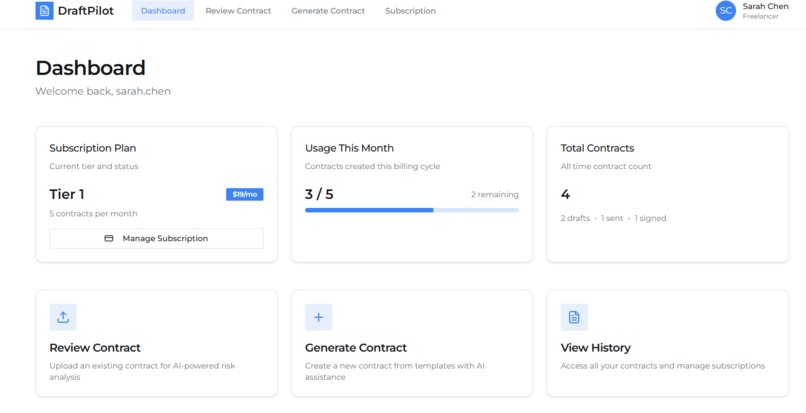Click the $19/mo price badge

[245, 194]
